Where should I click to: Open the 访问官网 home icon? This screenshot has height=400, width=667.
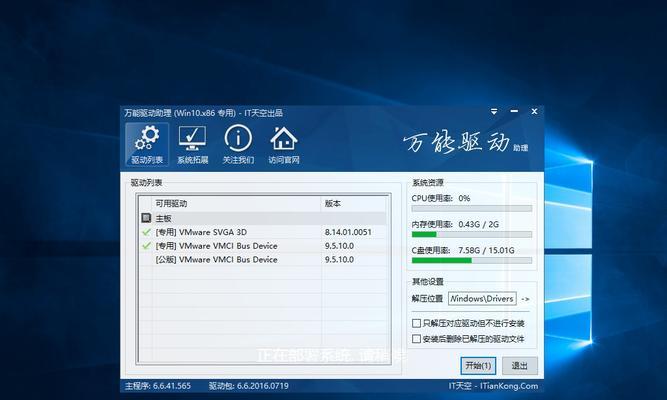pyautogui.click(x=284, y=144)
